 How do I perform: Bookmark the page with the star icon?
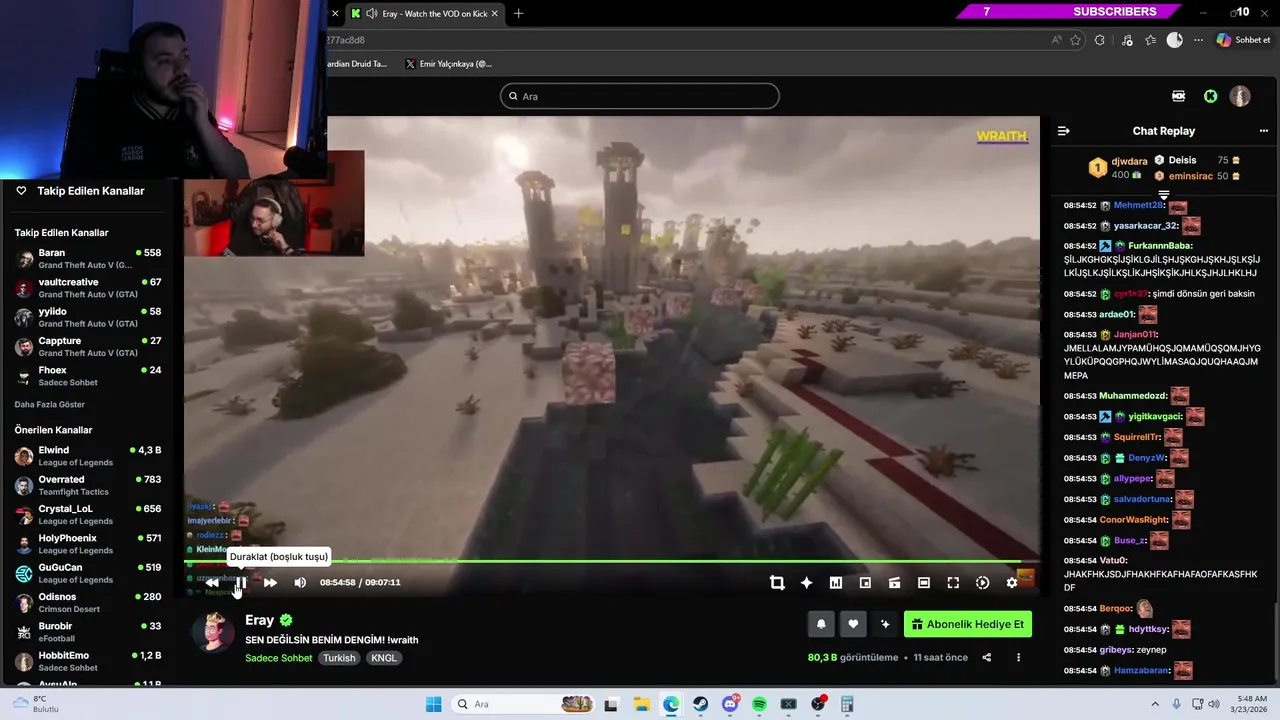(1075, 40)
